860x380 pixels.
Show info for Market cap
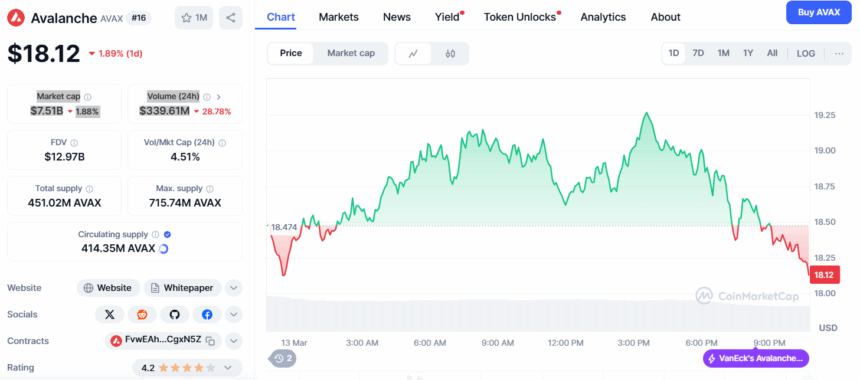(x=88, y=97)
